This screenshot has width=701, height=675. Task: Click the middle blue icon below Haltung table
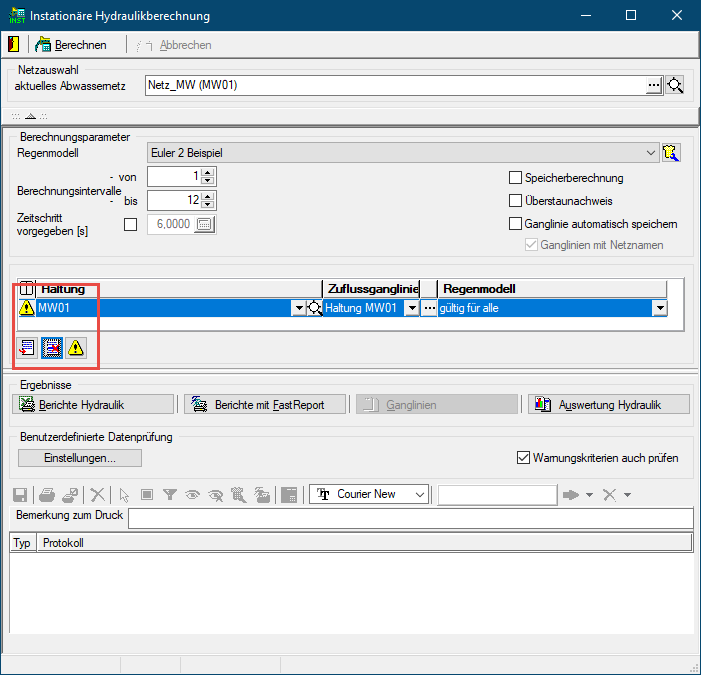click(51, 348)
